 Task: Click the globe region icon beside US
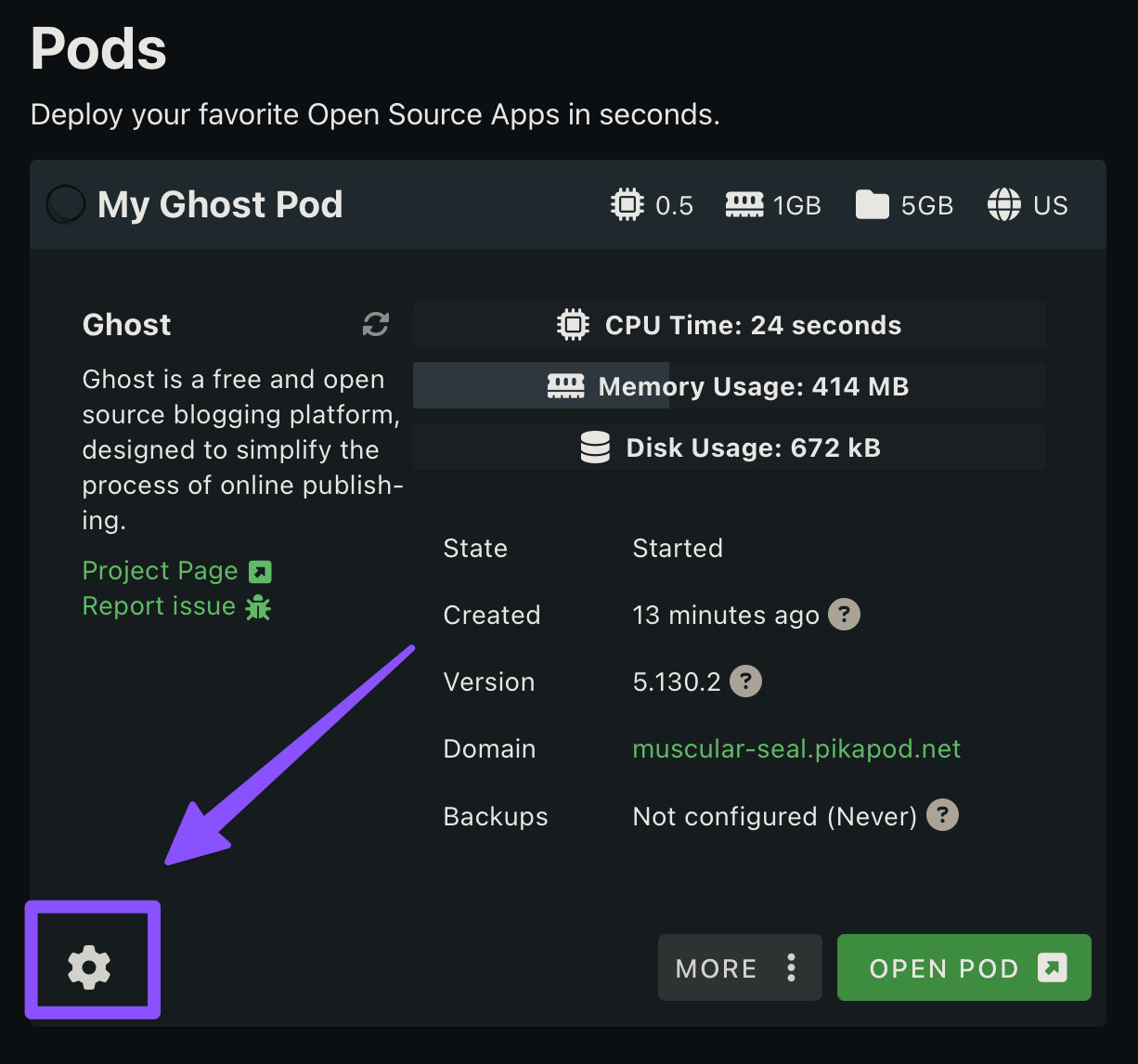point(1003,204)
